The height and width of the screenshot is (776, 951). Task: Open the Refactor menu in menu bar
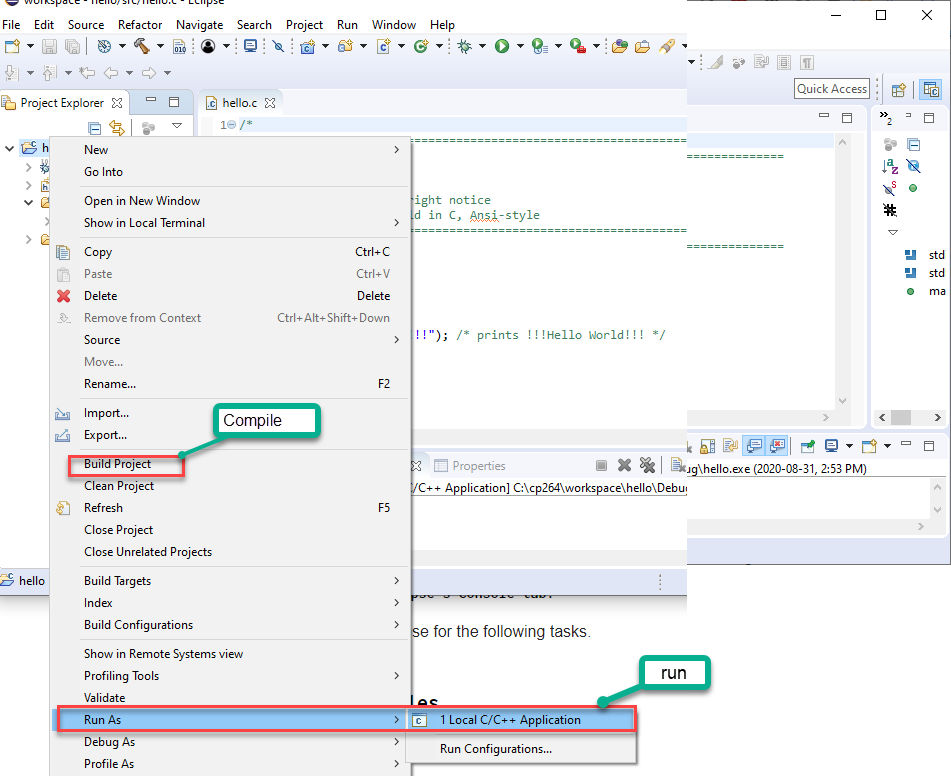click(140, 25)
